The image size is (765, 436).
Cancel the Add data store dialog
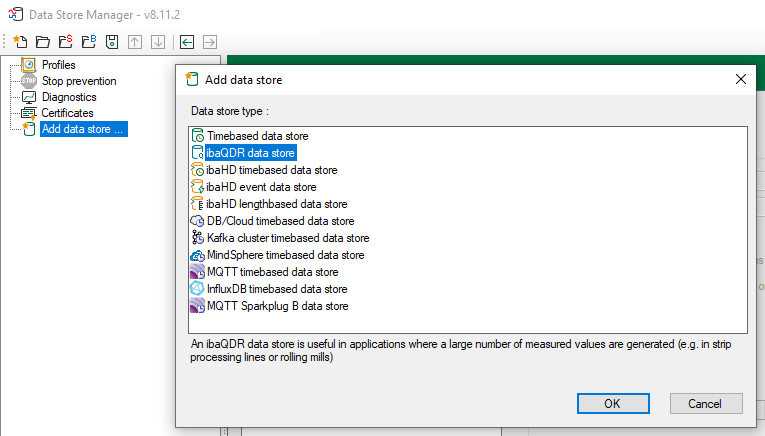(706, 404)
